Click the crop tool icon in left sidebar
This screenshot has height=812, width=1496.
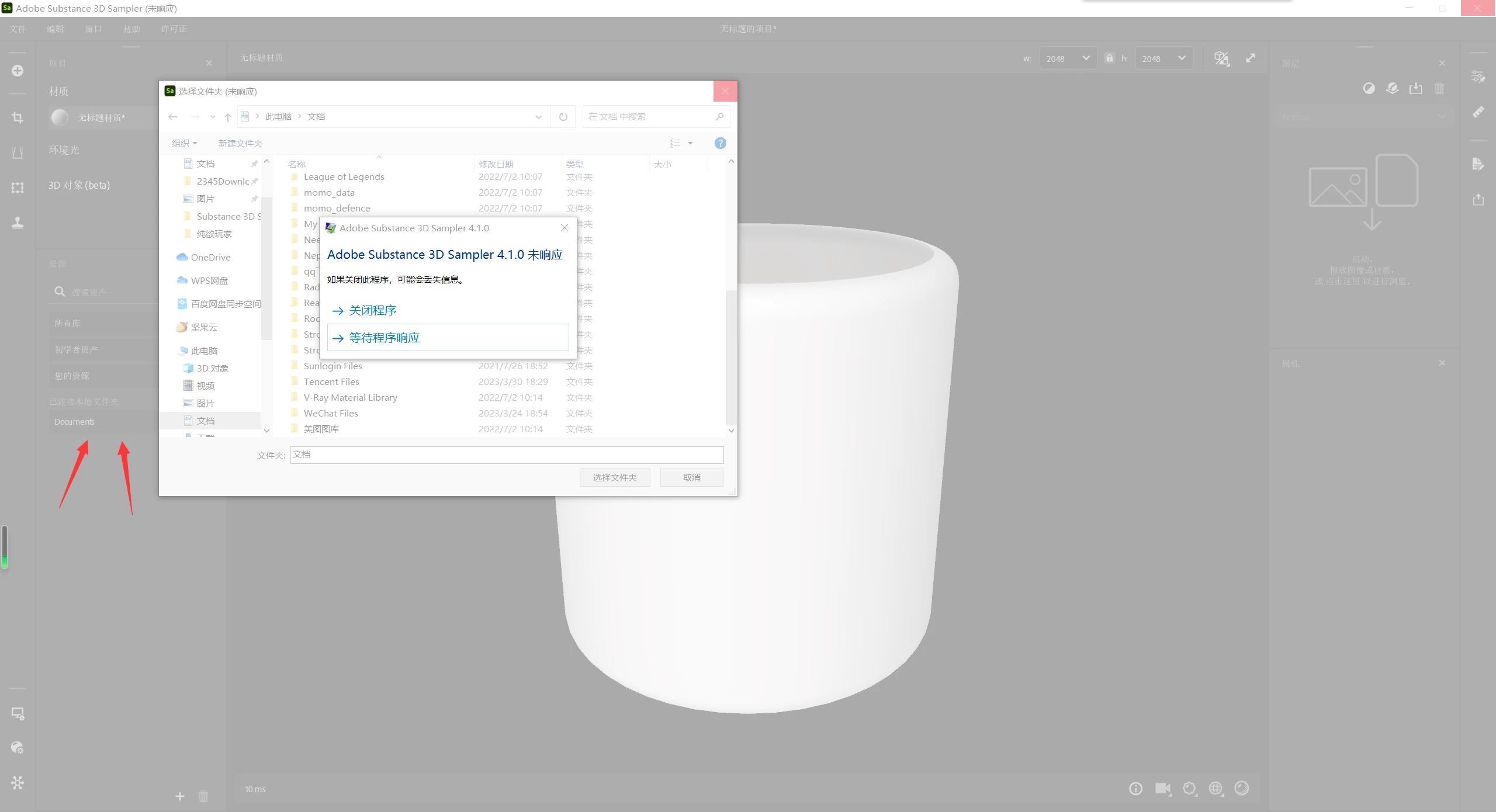click(18, 117)
